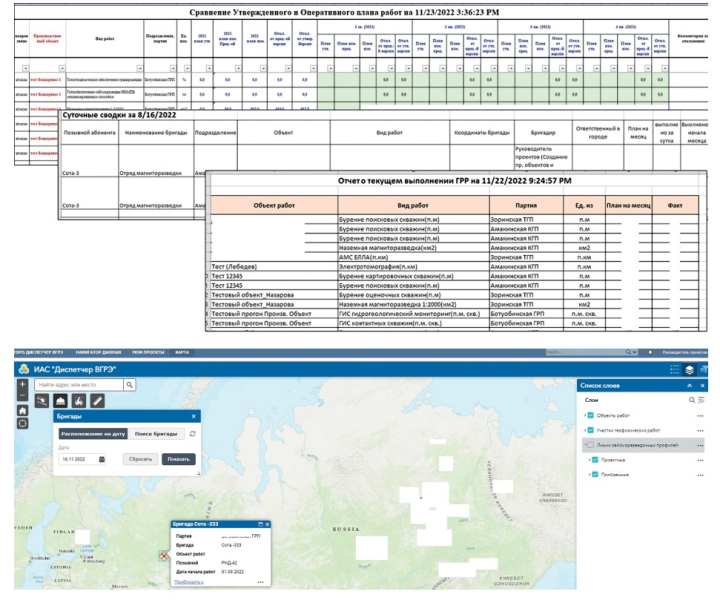Expand the Пройденные sublayer
Image resolution: width=720 pixels, height=600 pixels.
coord(590,474)
